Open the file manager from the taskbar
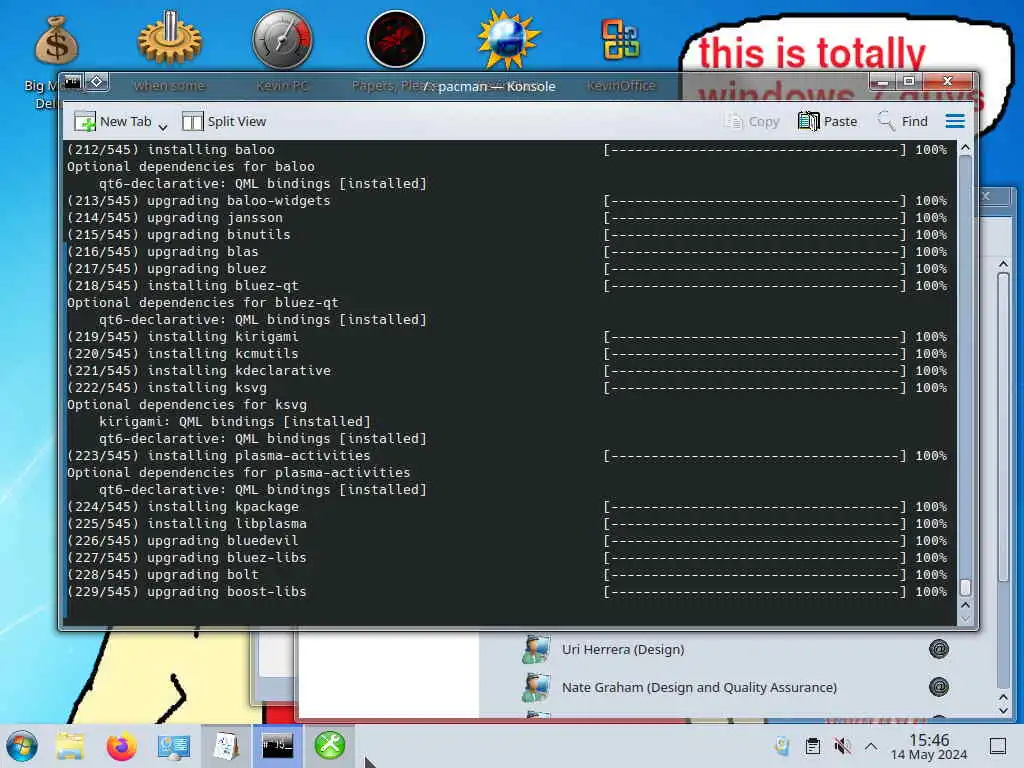1024x768 pixels. click(70, 746)
